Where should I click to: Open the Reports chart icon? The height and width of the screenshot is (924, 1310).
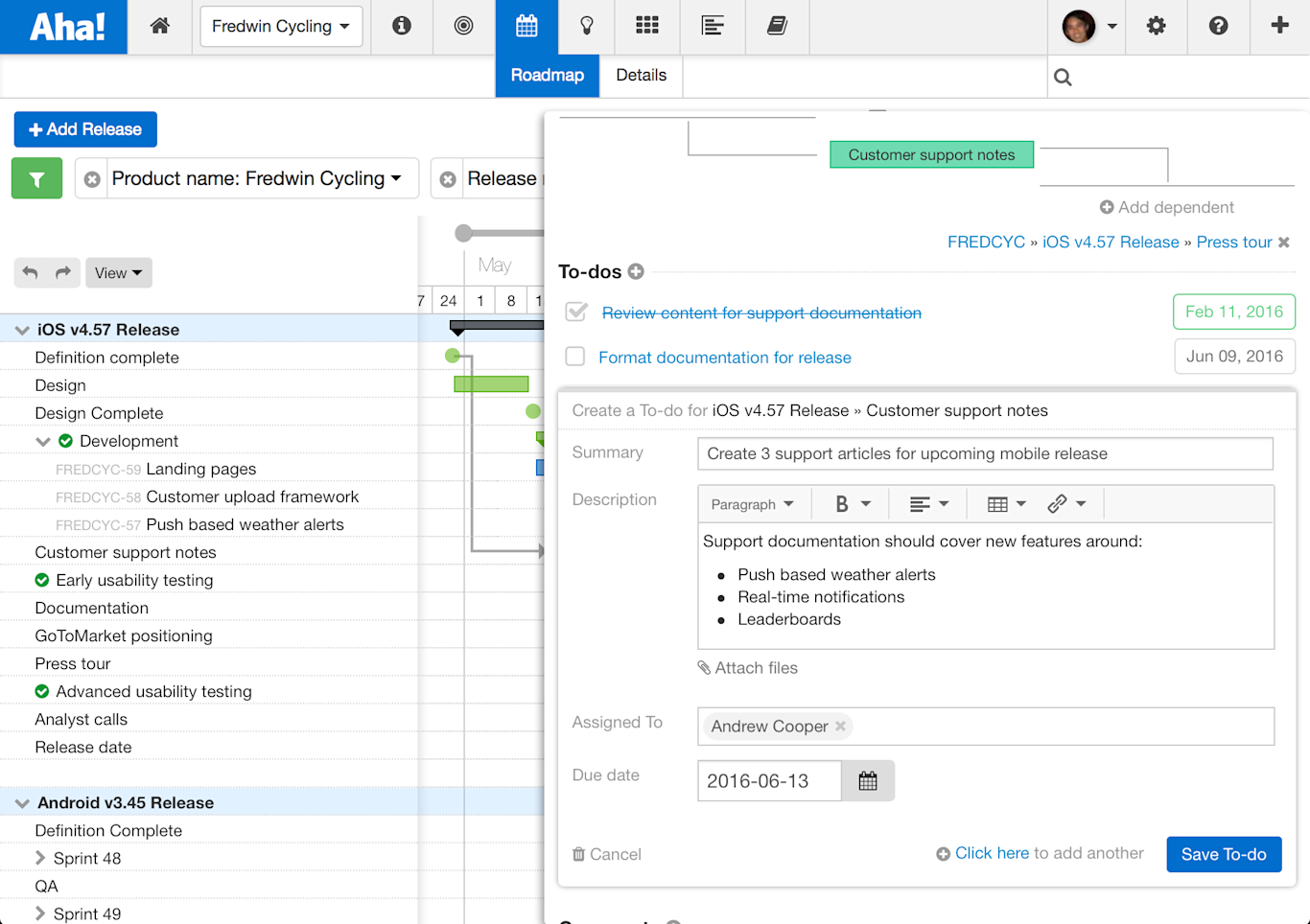(x=713, y=27)
